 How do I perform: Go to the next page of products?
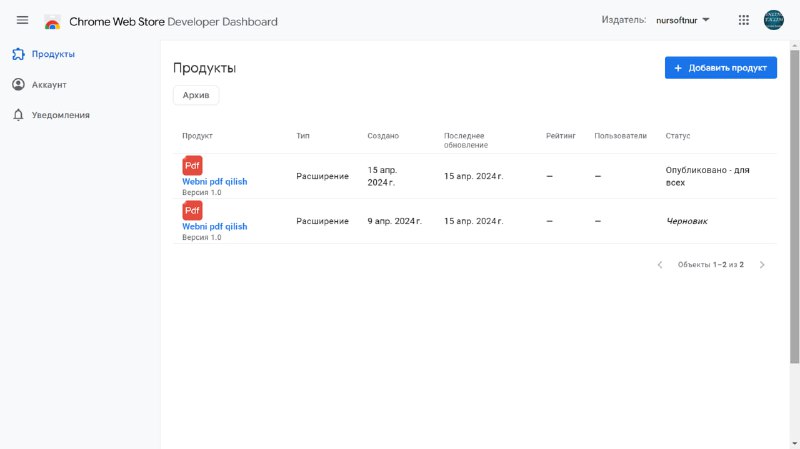(x=762, y=265)
